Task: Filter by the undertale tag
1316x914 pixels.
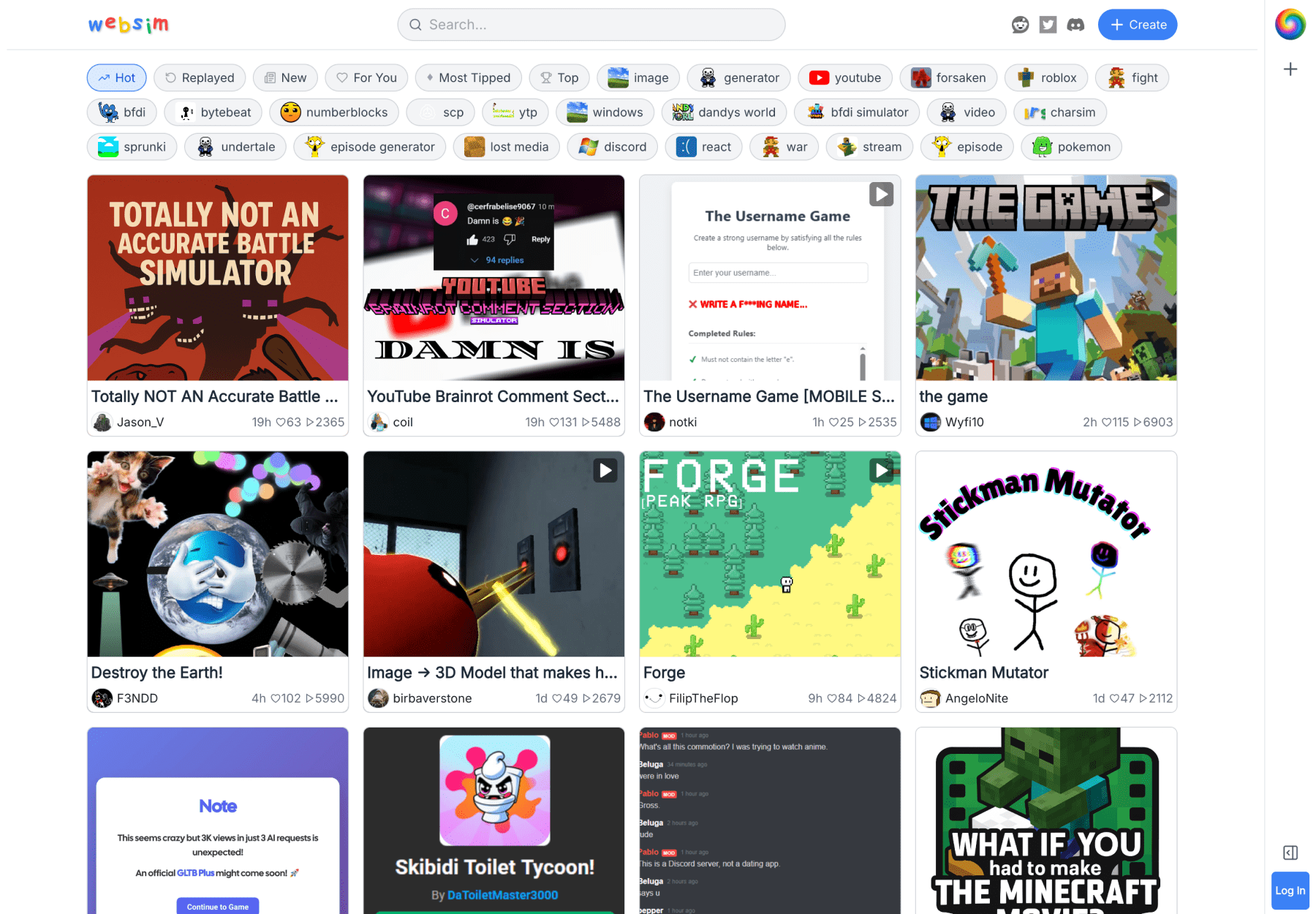Action: point(235,146)
